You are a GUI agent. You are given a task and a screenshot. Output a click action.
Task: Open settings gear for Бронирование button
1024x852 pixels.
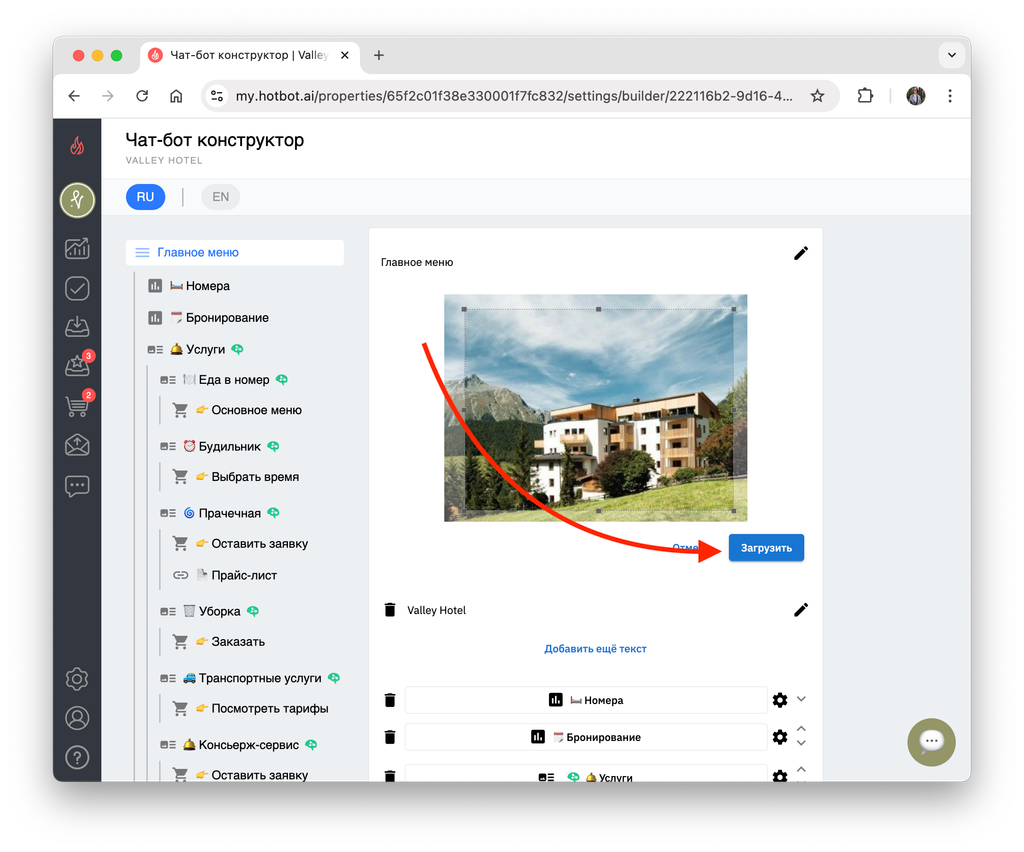point(780,737)
